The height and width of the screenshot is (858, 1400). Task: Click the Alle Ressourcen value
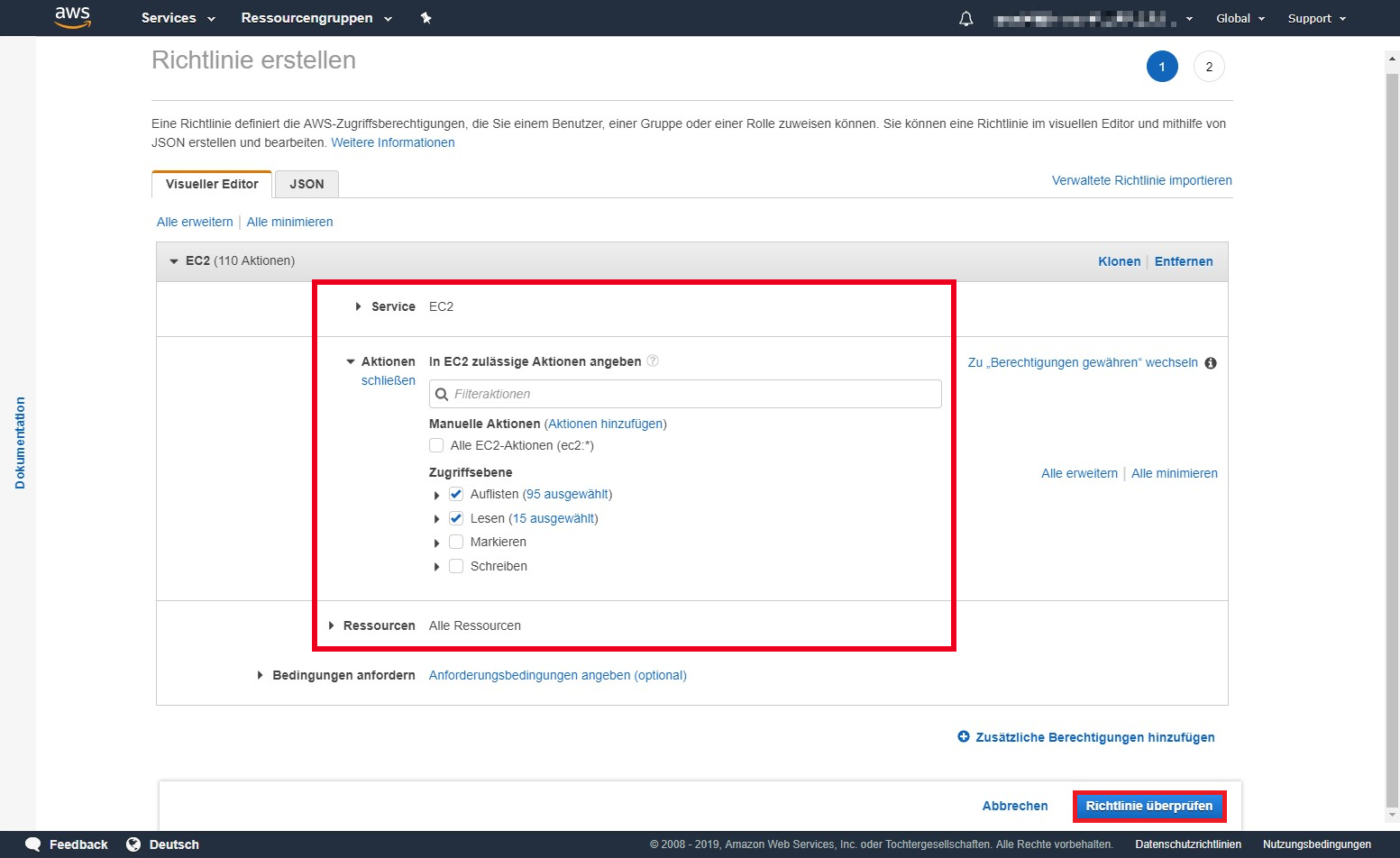[x=475, y=625]
